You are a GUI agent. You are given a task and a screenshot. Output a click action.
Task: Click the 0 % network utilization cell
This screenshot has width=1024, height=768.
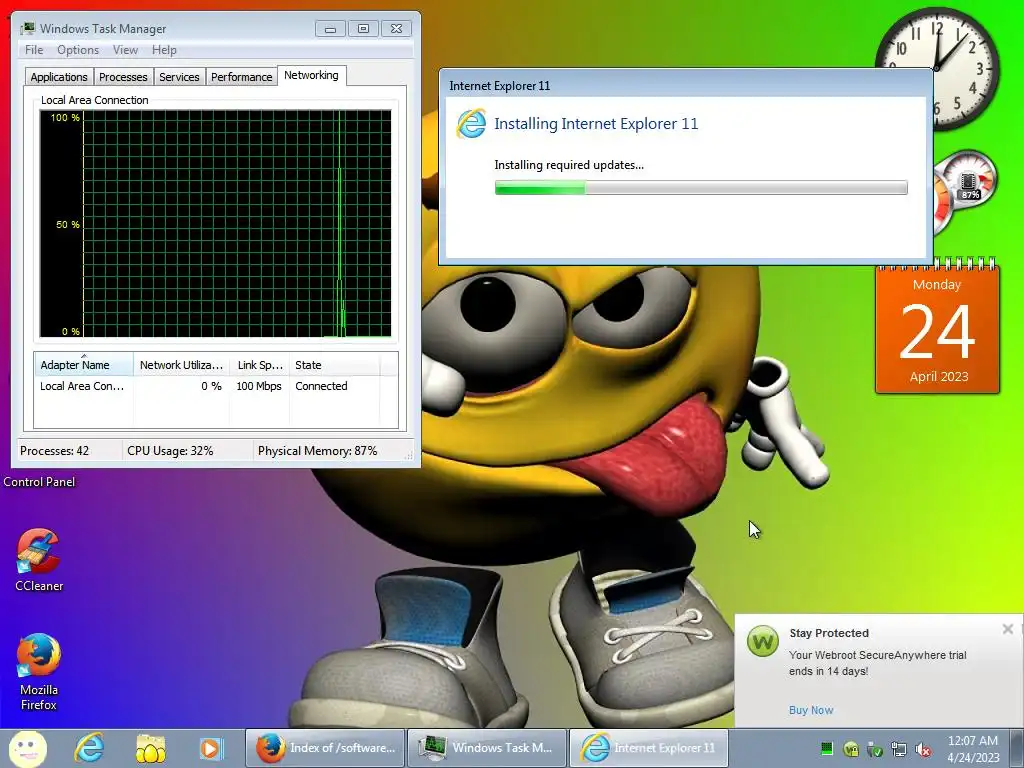click(211, 386)
